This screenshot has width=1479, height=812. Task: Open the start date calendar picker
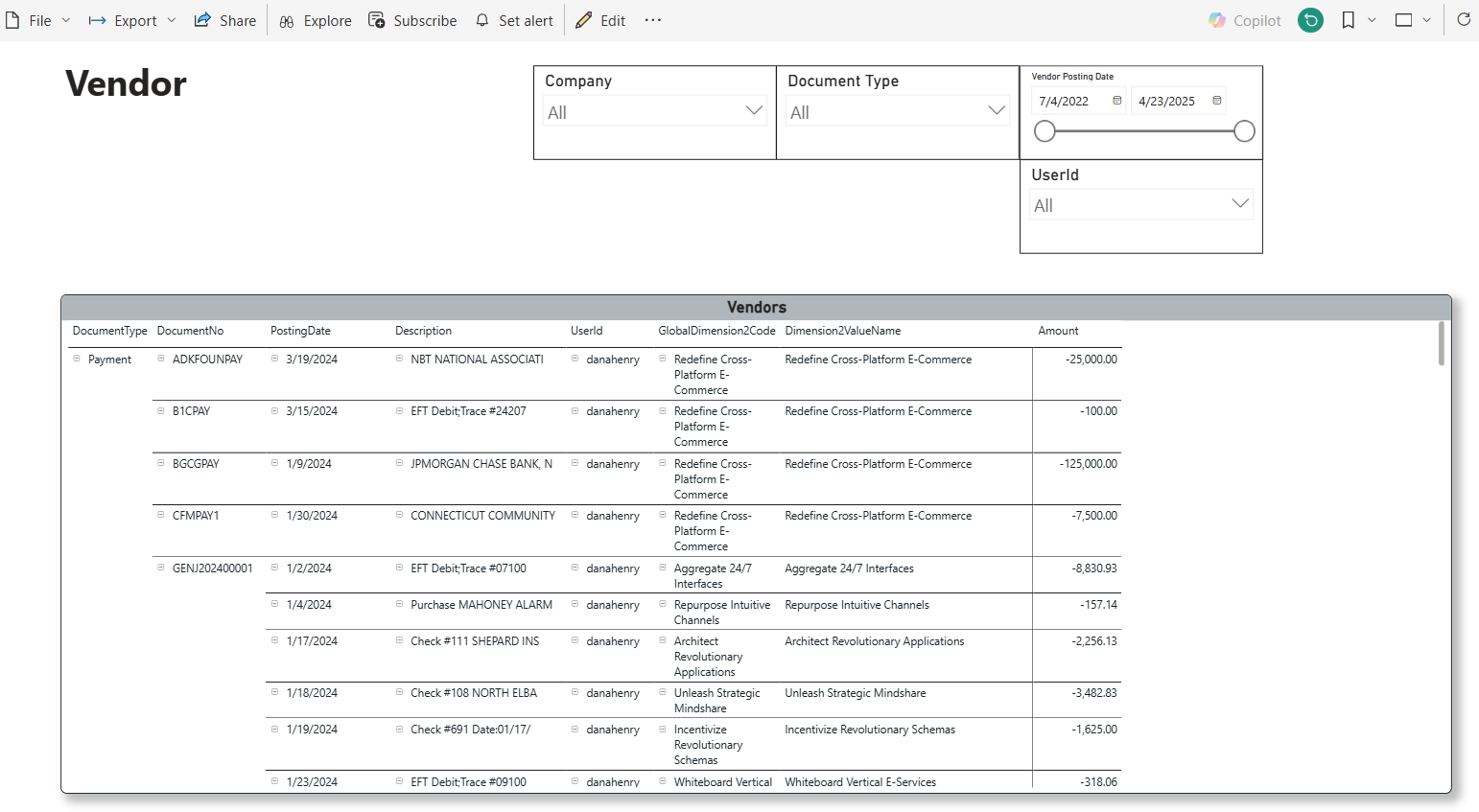pyautogui.click(x=1116, y=101)
